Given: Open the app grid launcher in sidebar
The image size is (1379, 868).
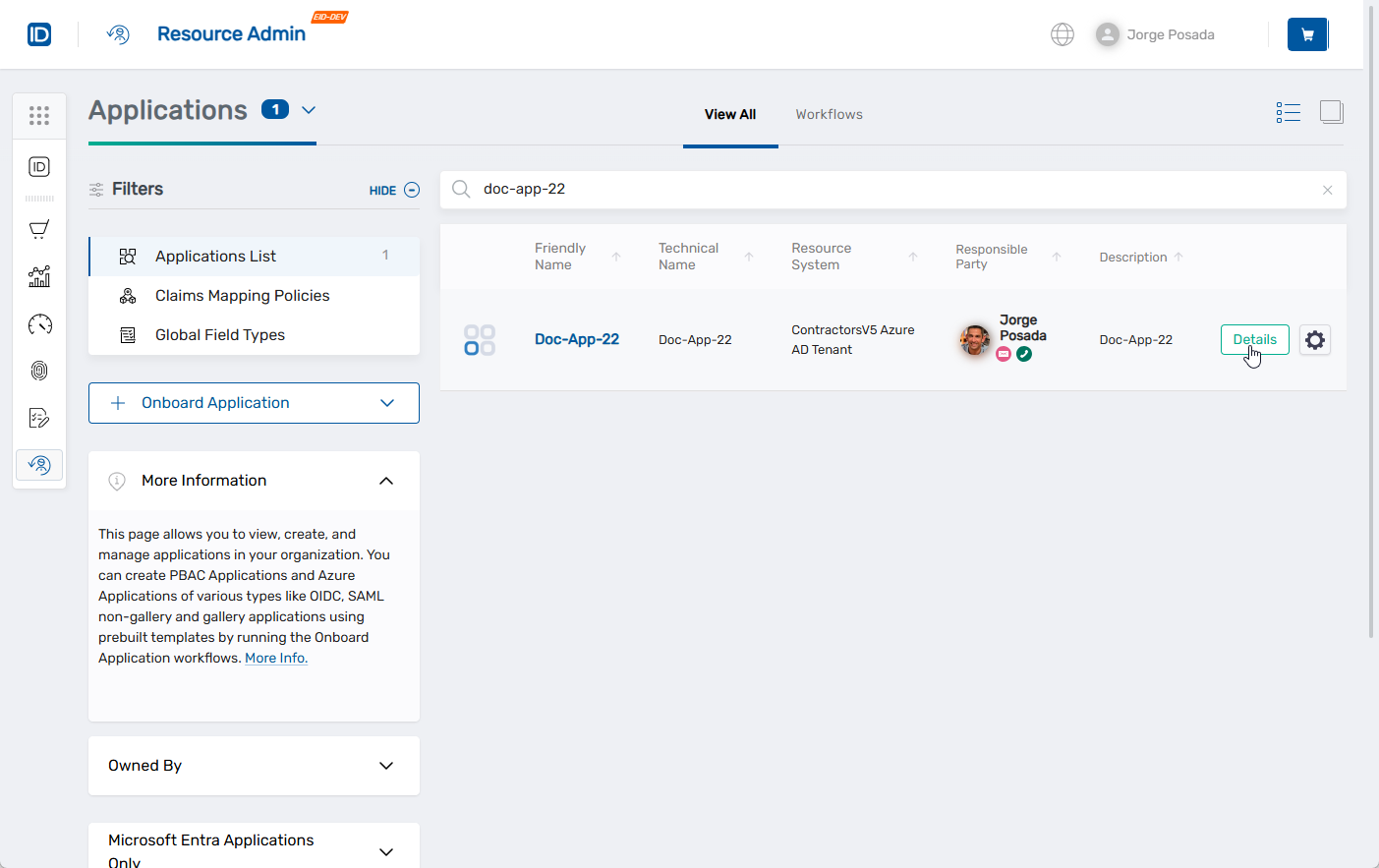Looking at the screenshot, I should click(x=39, y=116).
